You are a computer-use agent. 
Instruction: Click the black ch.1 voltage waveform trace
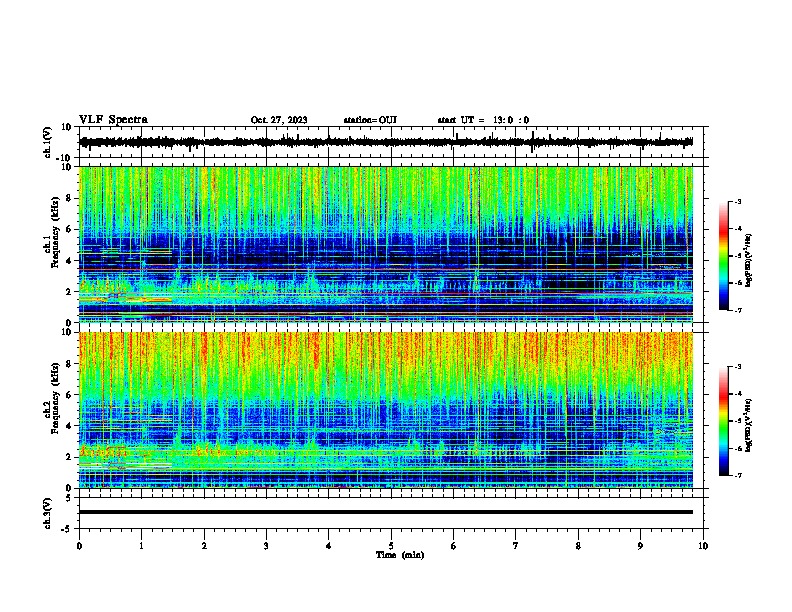(386, 142)
